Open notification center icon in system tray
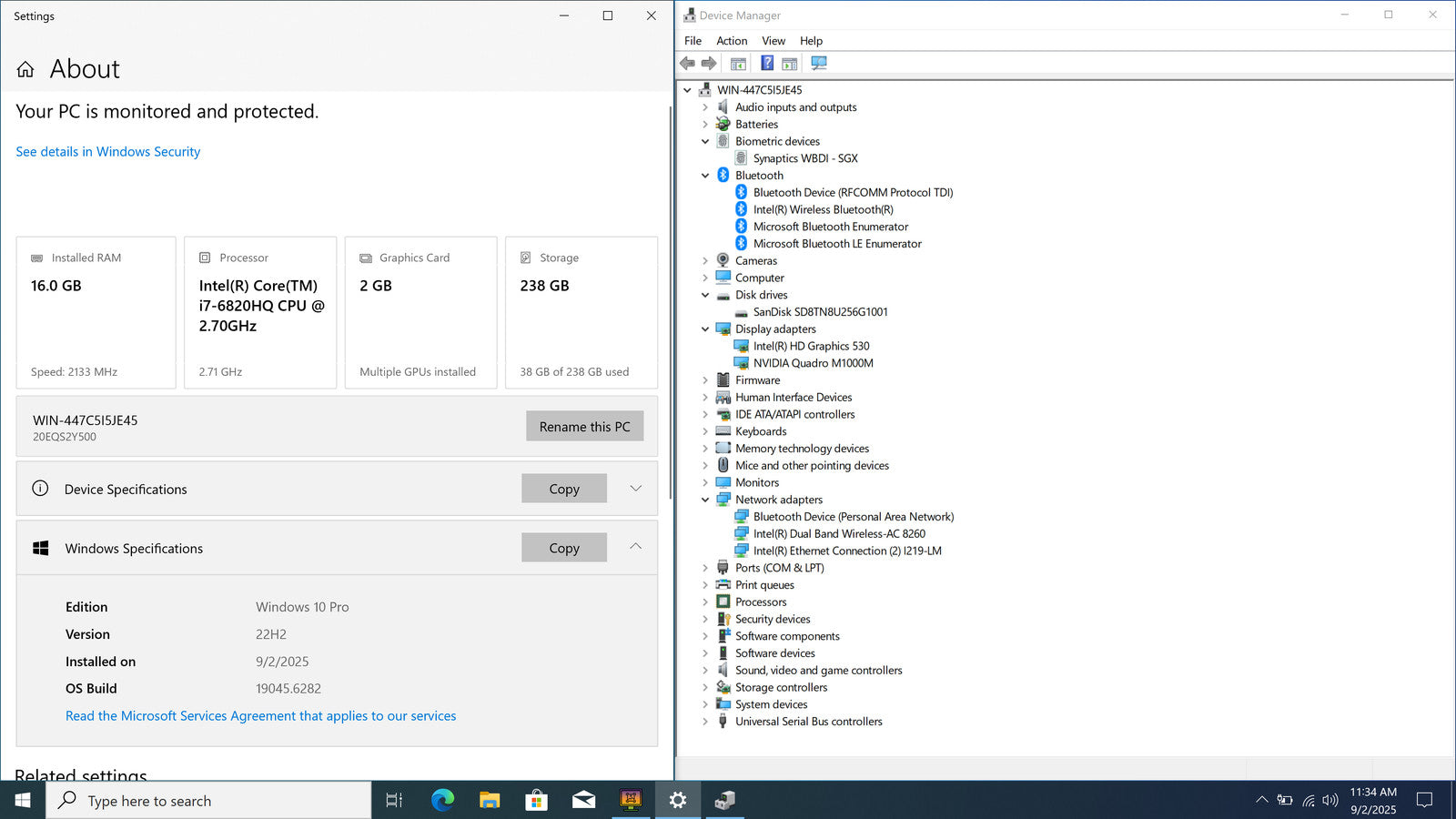 point(1425,800)
